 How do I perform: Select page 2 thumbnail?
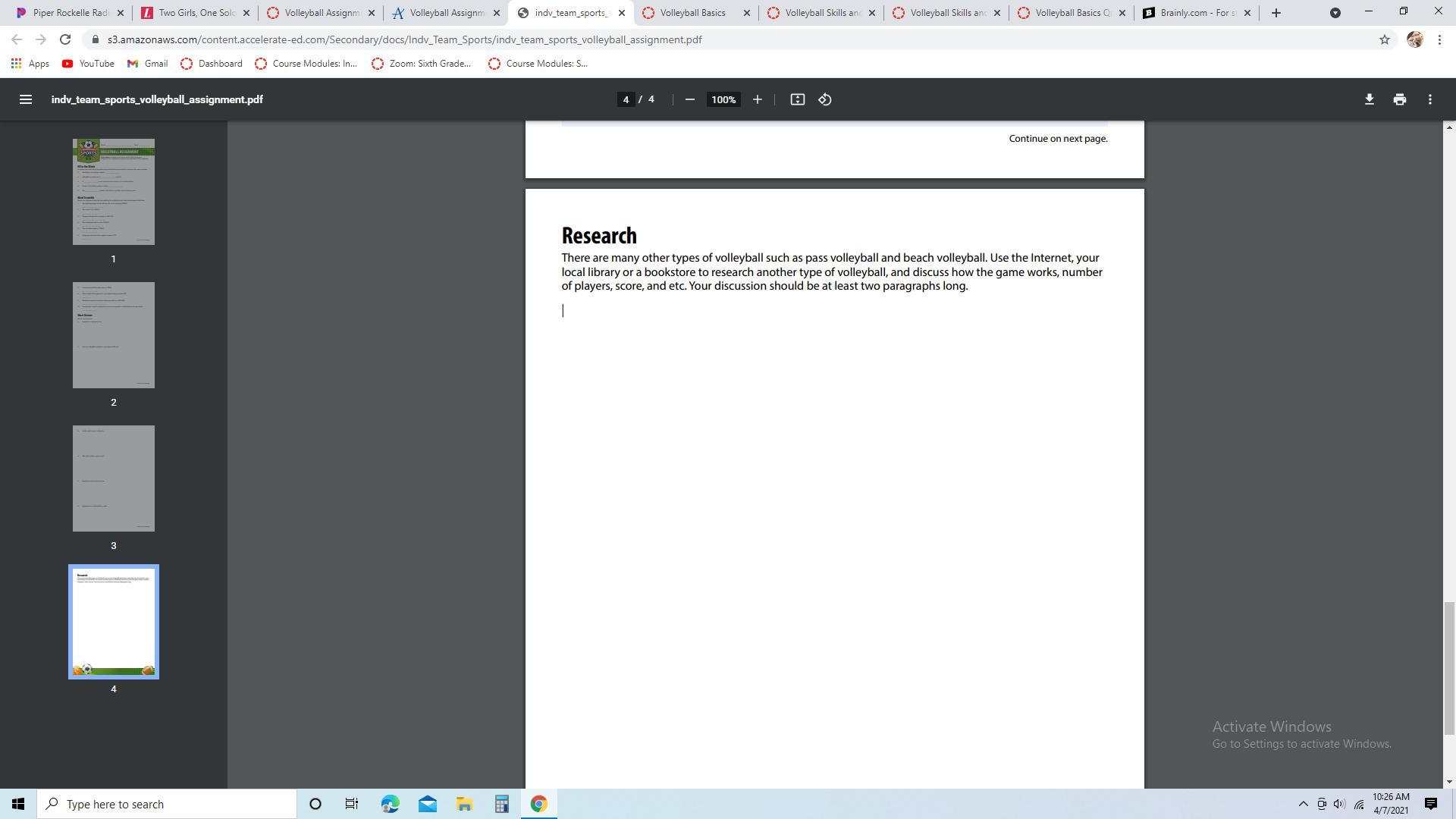pos(114,335)
